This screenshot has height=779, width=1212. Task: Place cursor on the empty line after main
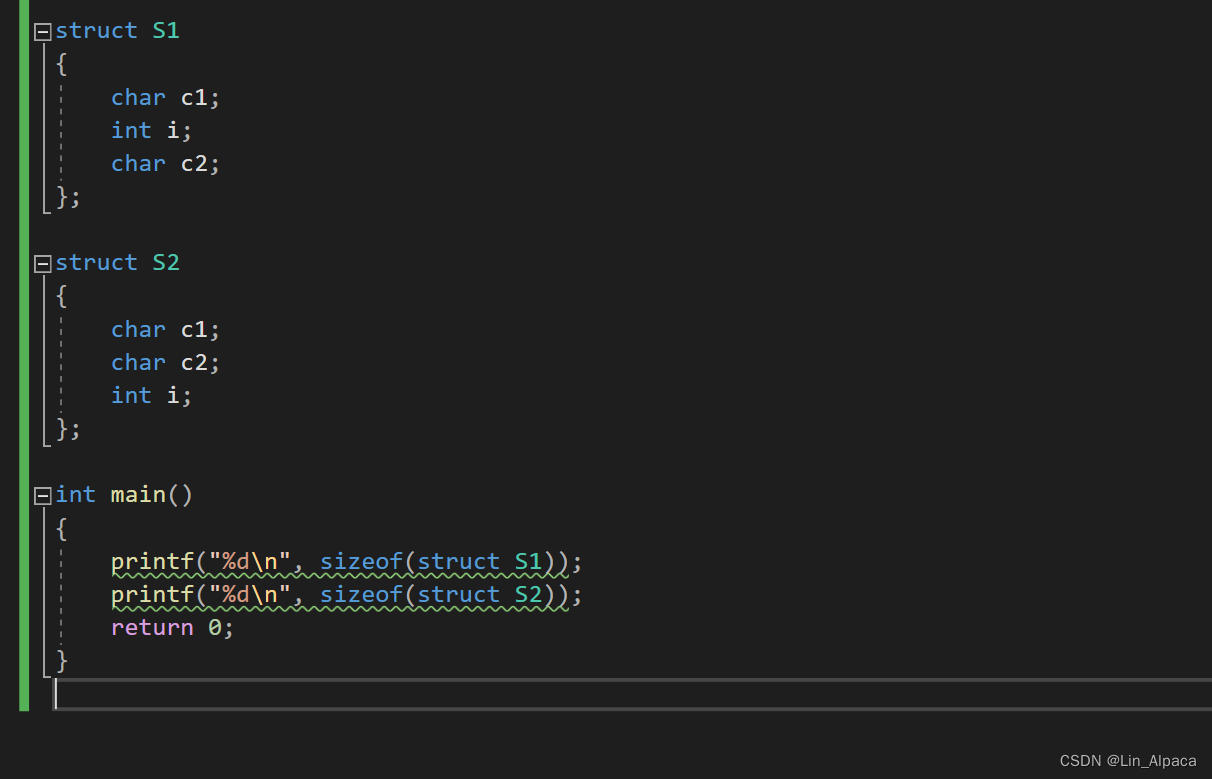coord(632,694)
